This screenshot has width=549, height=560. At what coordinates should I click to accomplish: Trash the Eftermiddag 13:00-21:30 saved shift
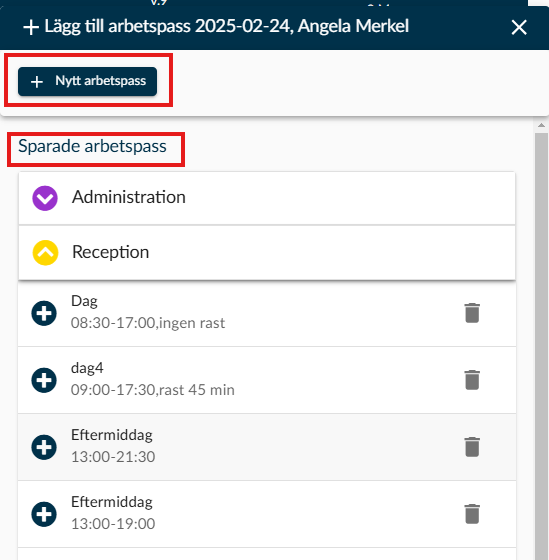pos(472,447)
